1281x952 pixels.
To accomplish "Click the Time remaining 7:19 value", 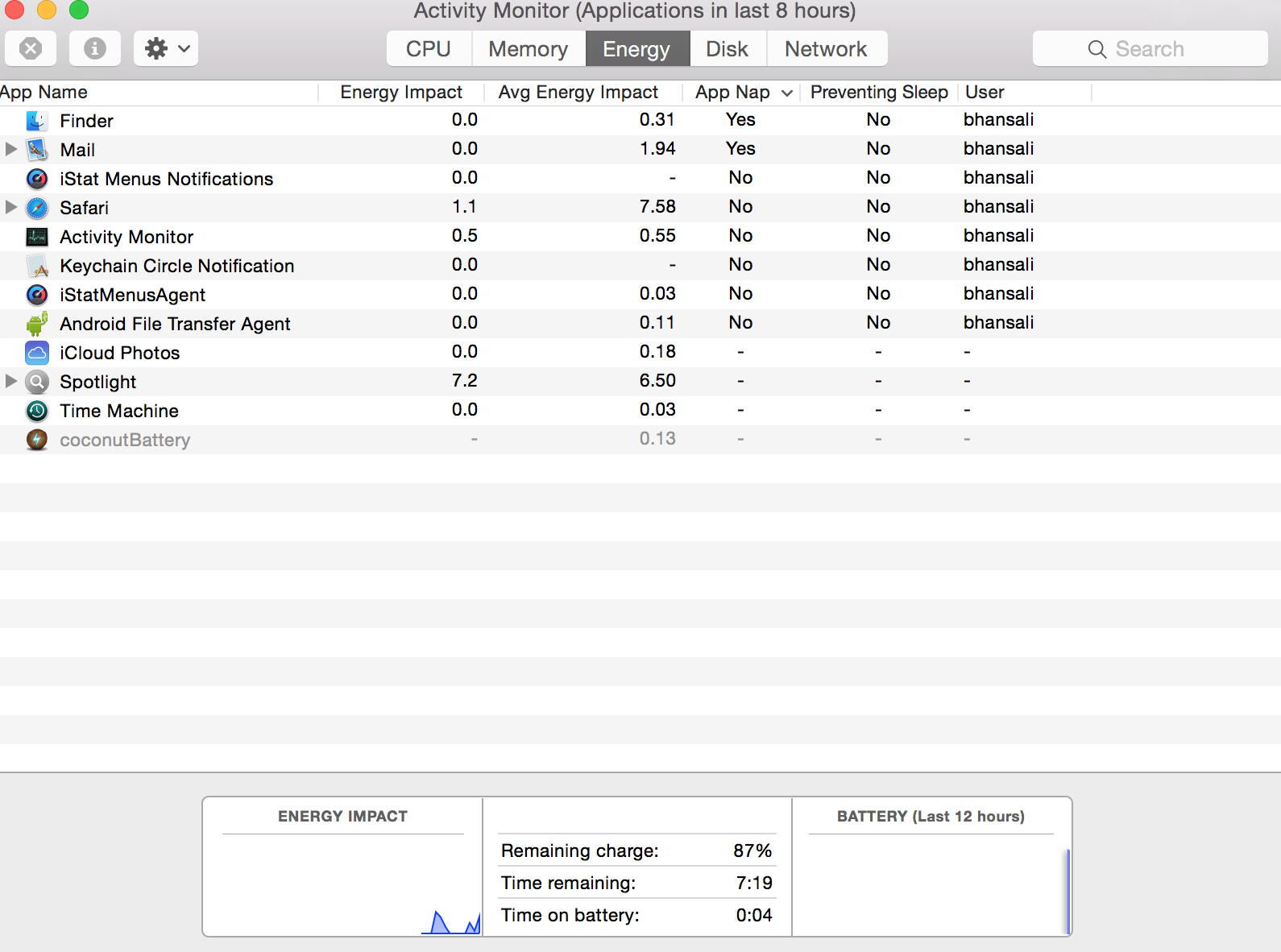I will pos(754,883).
